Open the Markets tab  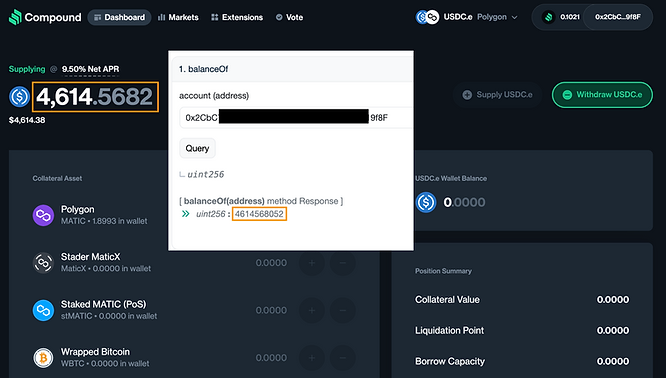[178, 17]
